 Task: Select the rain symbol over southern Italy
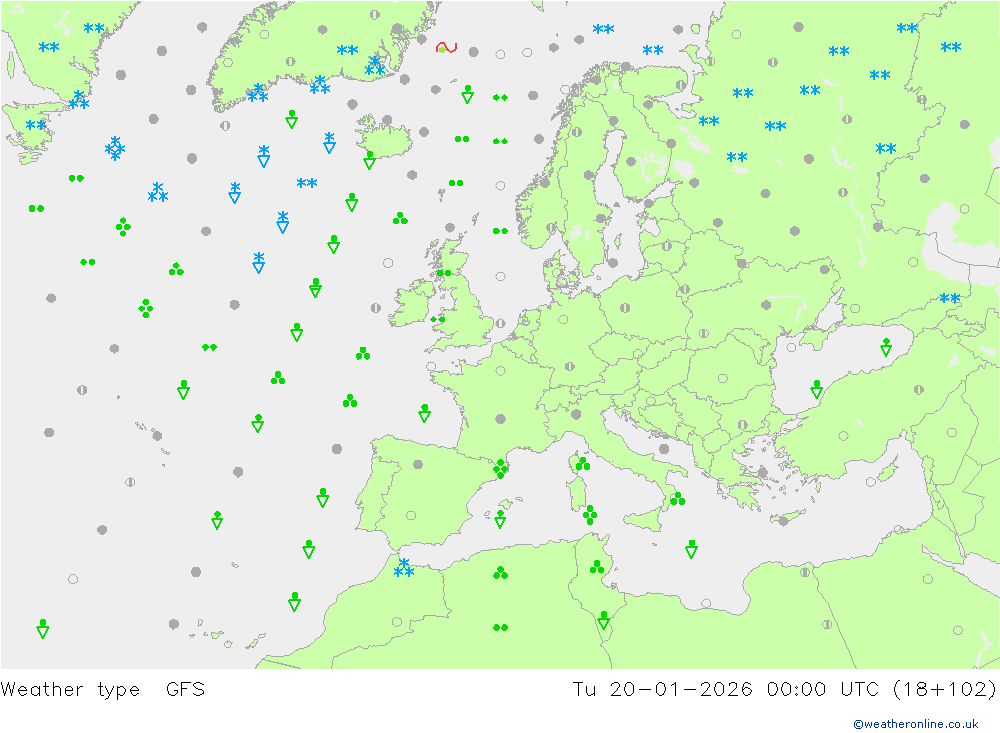click(x=677, y=498)
